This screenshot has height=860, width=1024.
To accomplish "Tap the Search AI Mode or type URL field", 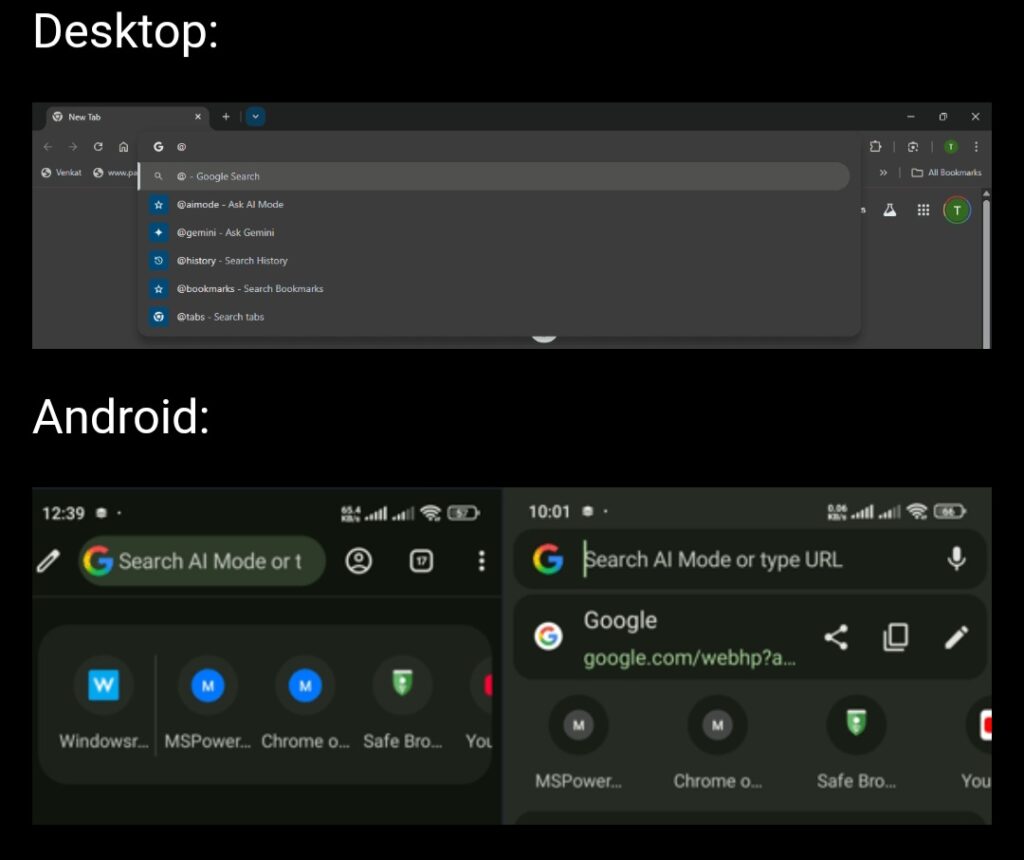I will pyautogui.click(x=750, y=560).
